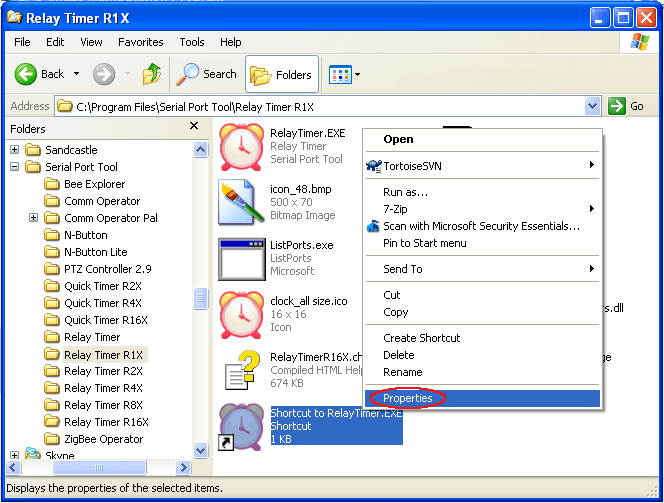The height and width of the screenshot is (503, 664).
Task: Choose Create Shortcut in context menu
Action: click(x=483, y=338)
